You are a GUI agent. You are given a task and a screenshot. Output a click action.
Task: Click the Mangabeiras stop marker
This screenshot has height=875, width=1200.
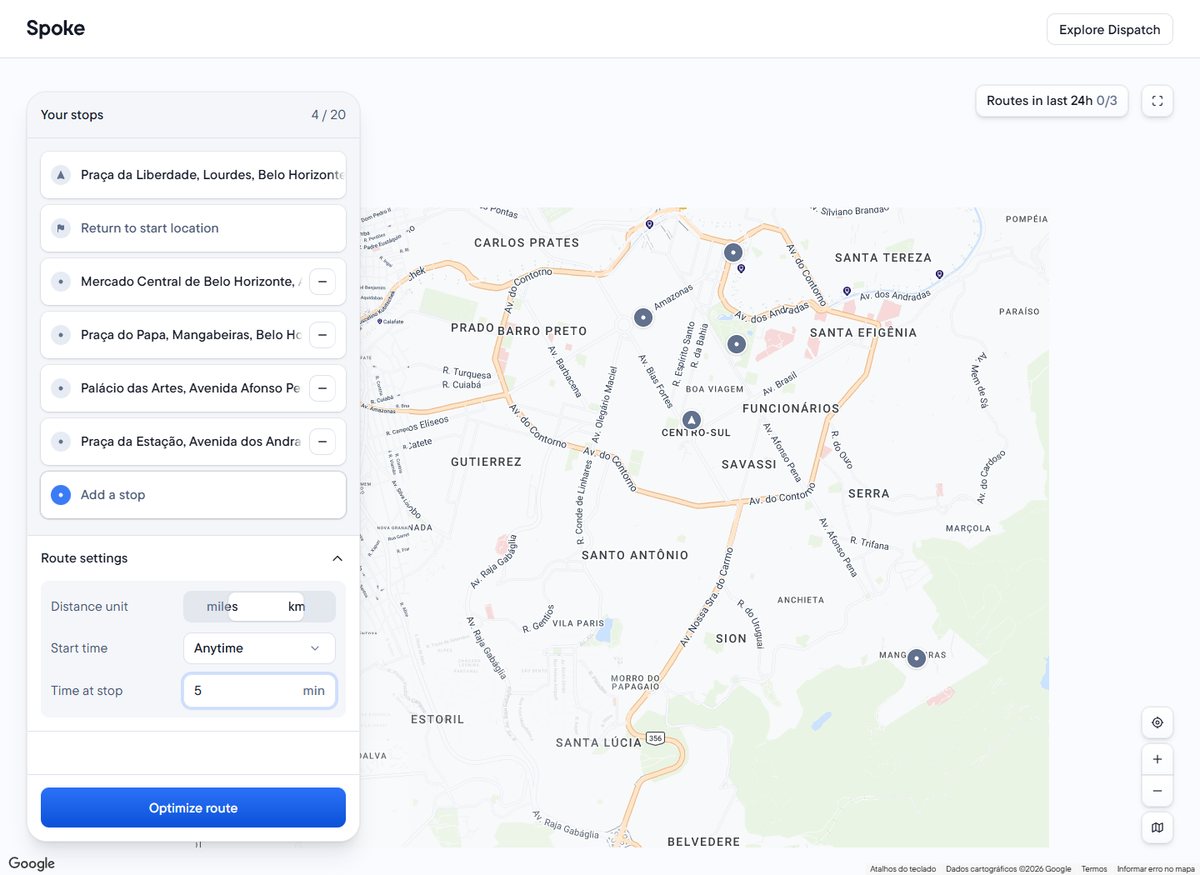pyautogui.click(x=916, y=658)
